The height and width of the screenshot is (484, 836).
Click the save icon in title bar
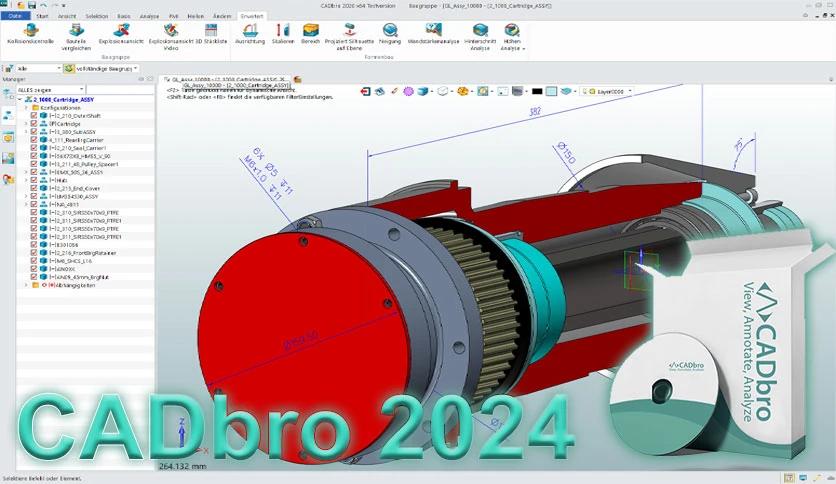(x=32, y=5)
